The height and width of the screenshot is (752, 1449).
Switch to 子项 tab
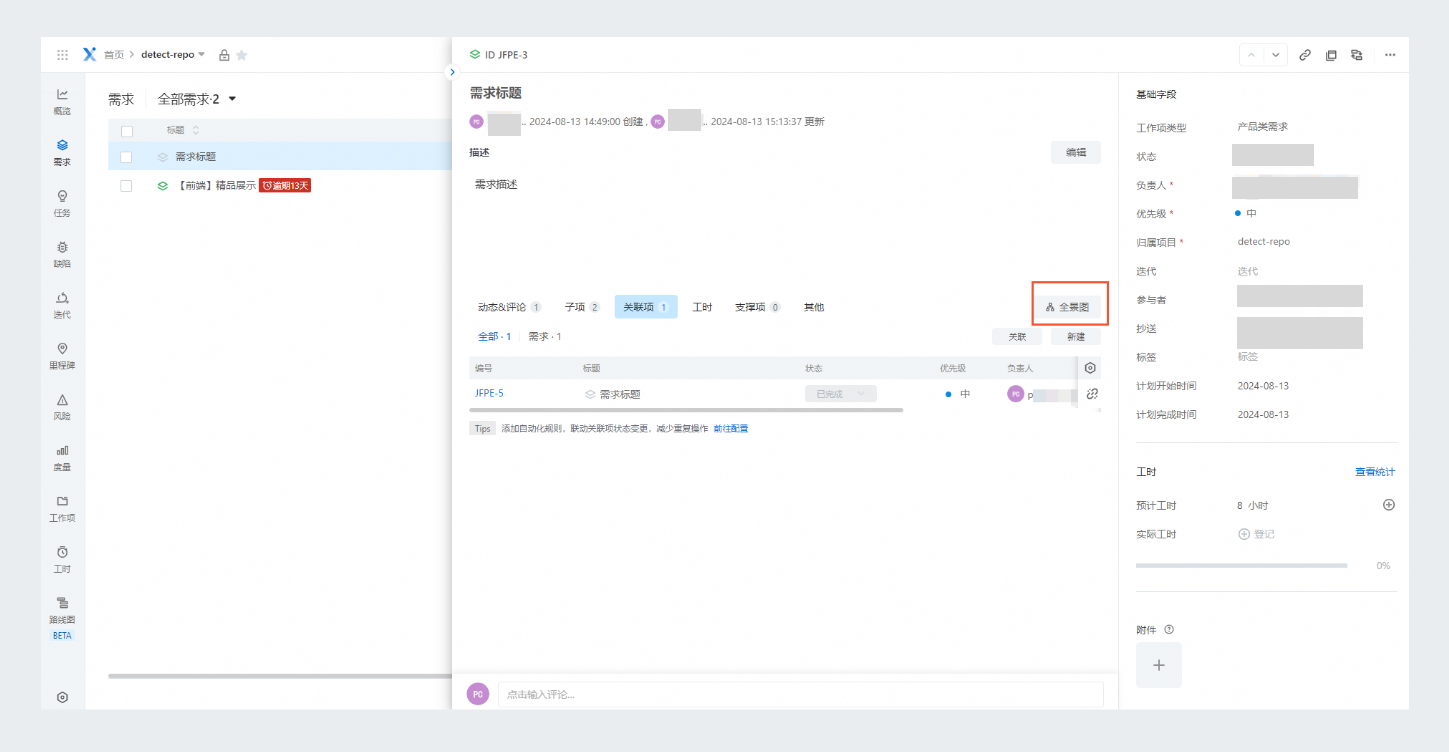582,307
